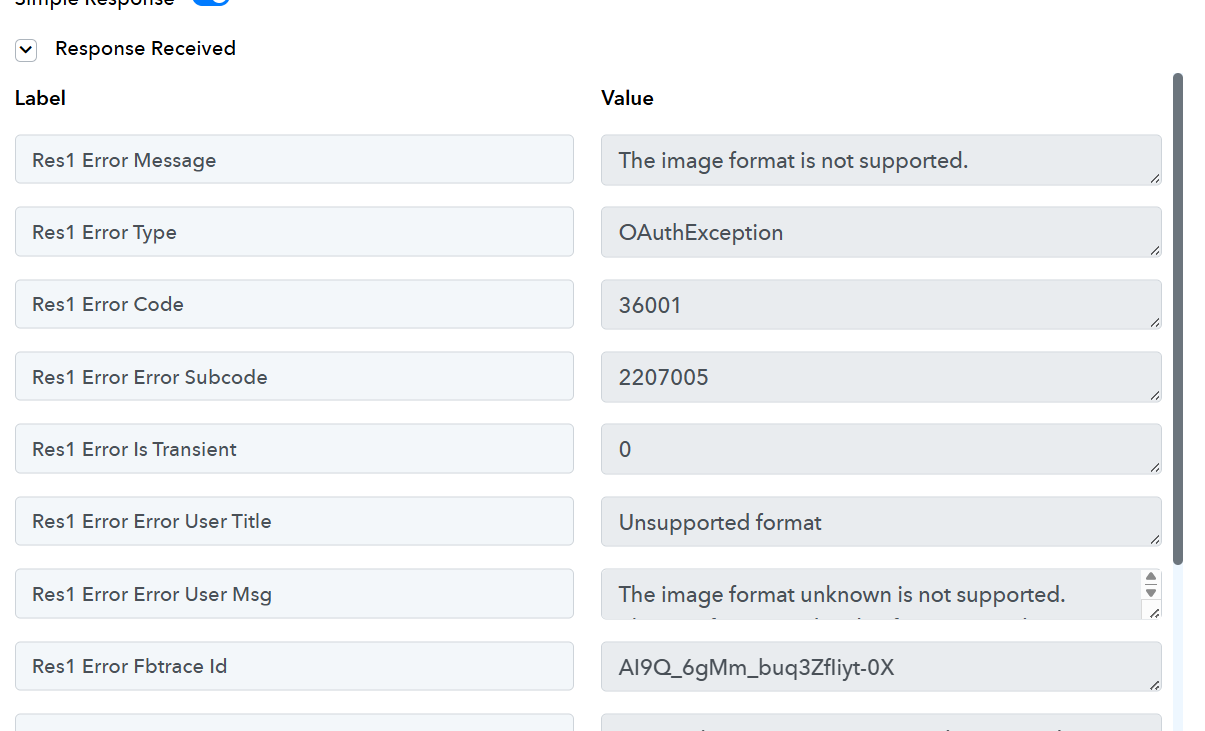The image size is (1205, 731).
Task: Click the Is Transient value 0 field
Action: point(881,449)
